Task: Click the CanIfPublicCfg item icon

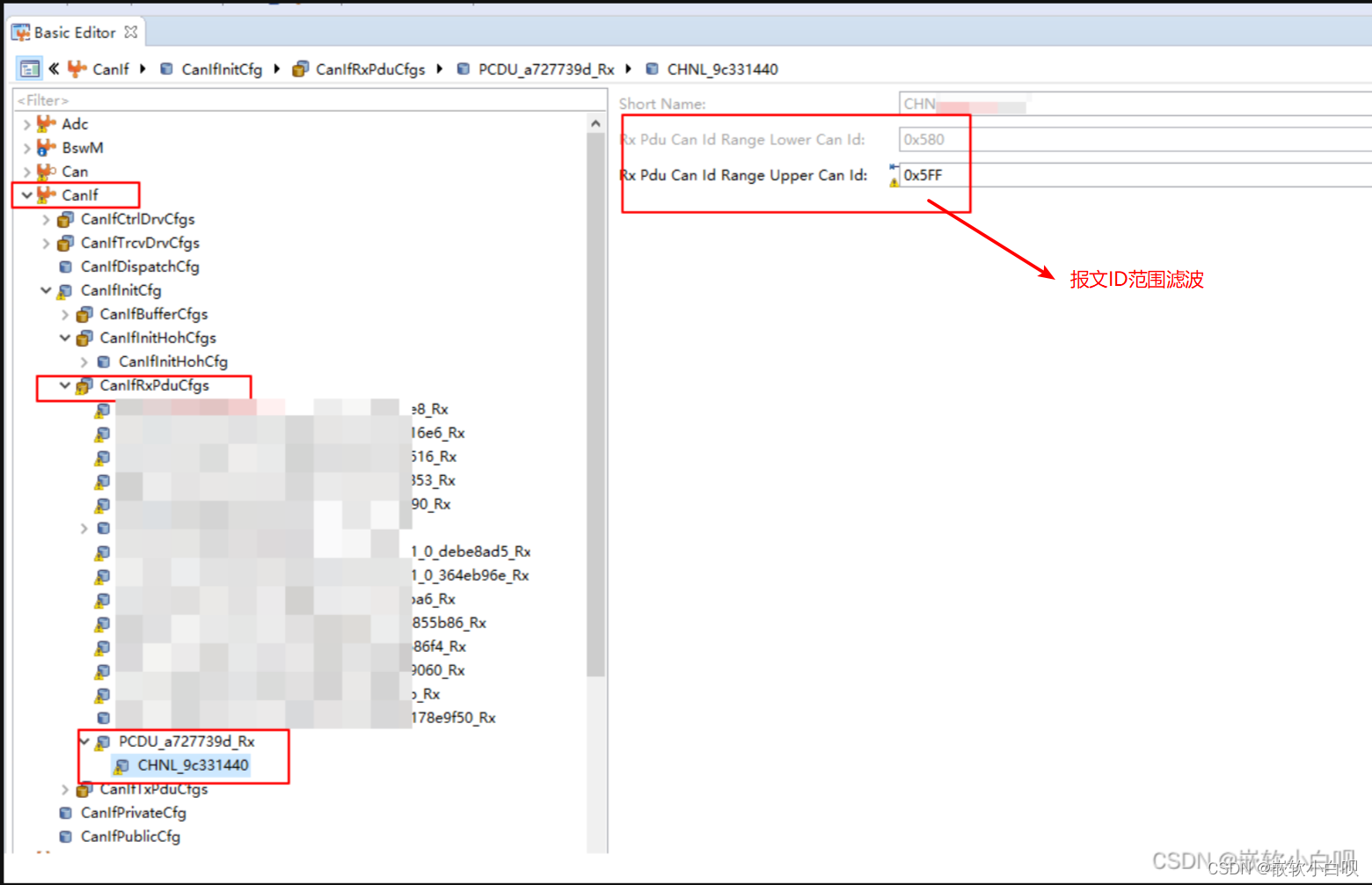Action: [x=65, y=837]
